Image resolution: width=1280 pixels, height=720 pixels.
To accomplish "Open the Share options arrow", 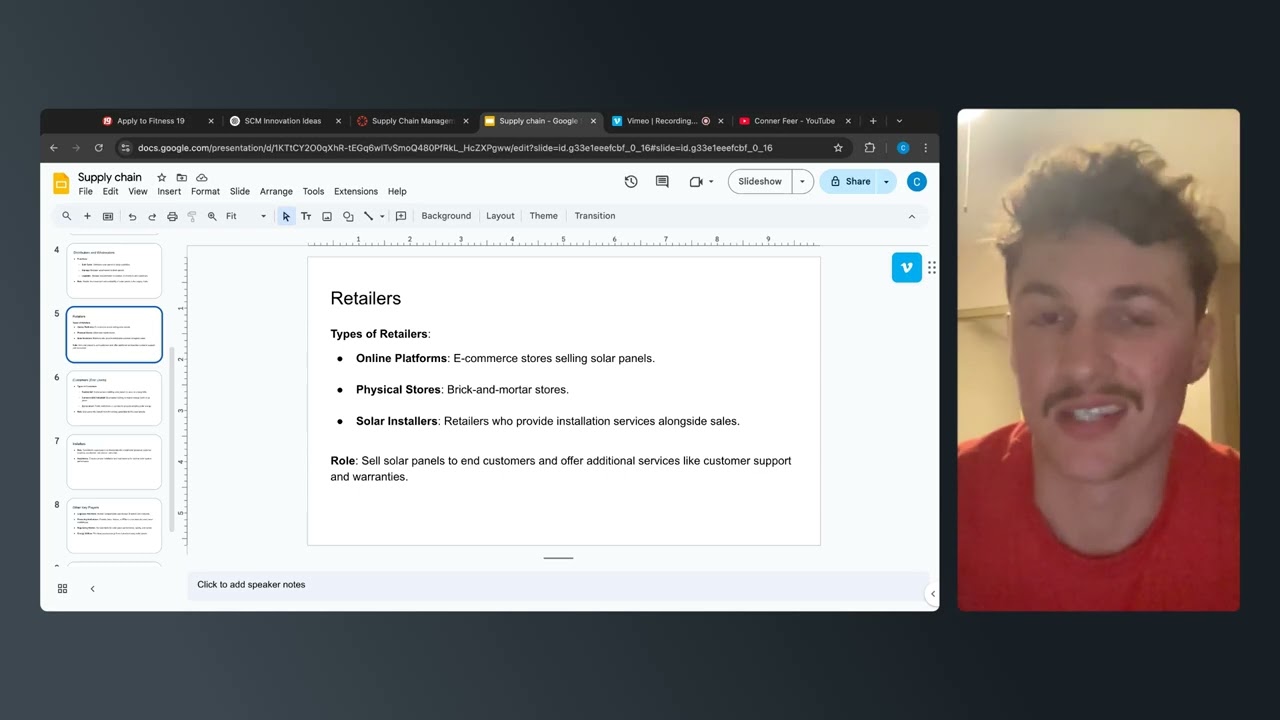I will (886, 181).
